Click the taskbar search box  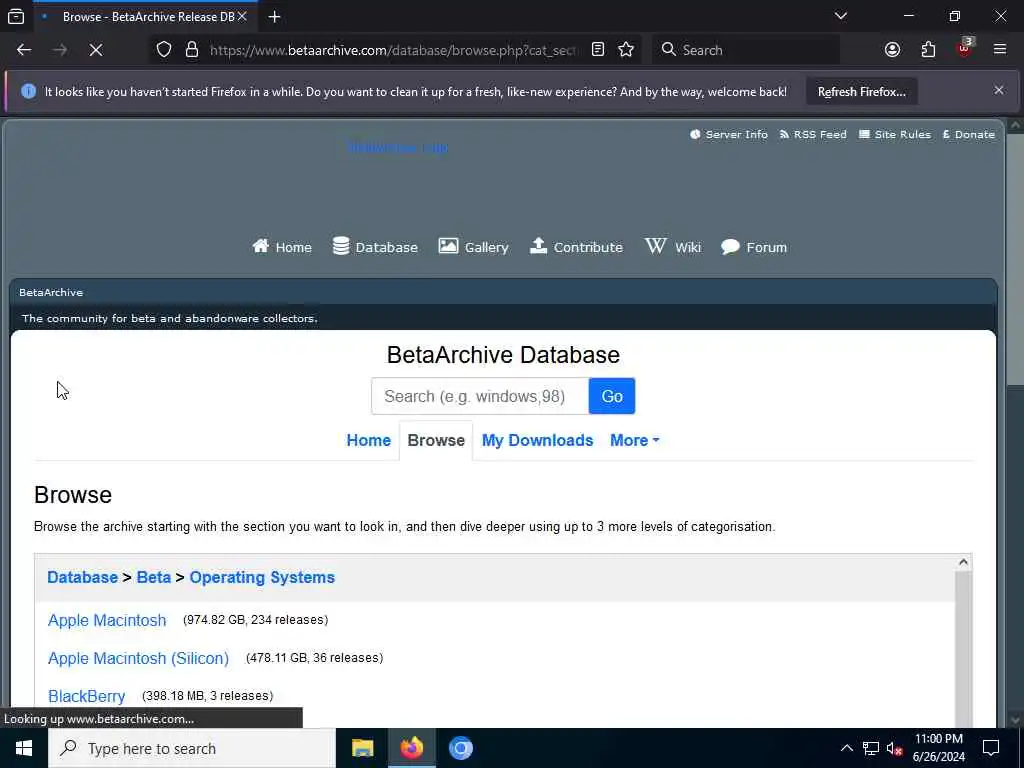[x=192, y=748]
